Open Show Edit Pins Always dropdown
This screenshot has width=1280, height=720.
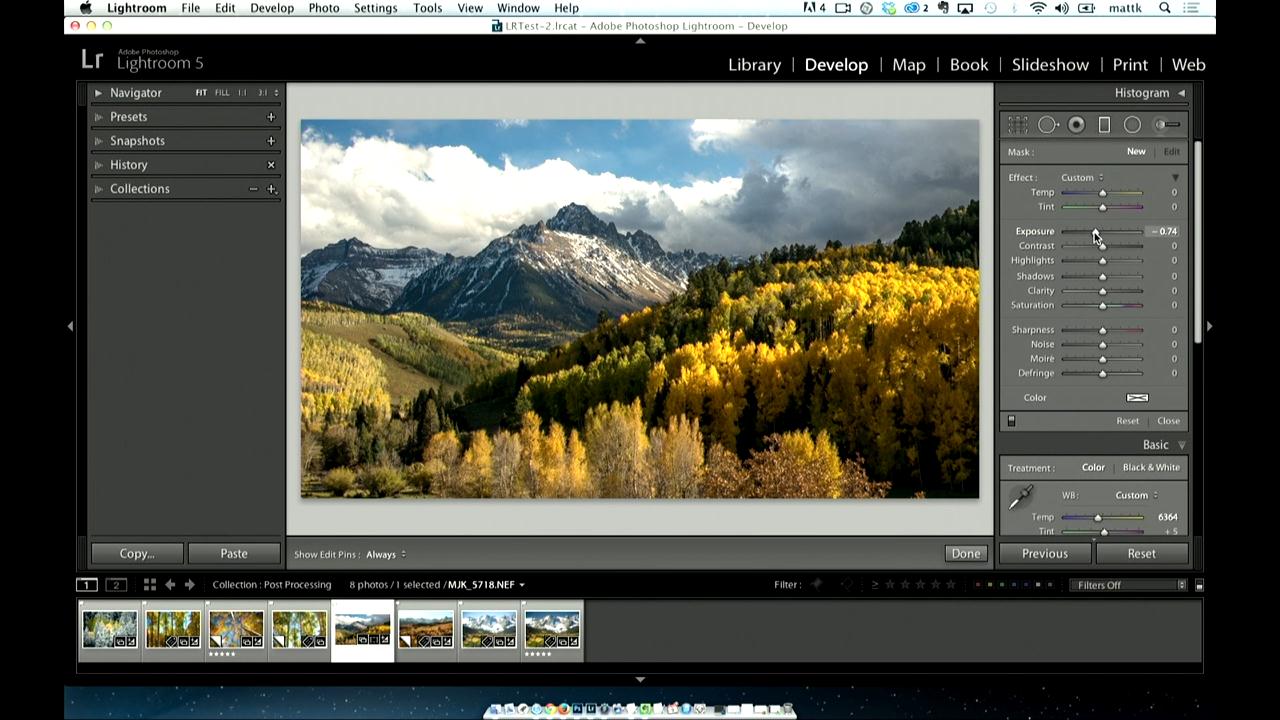tap(385, 554)
